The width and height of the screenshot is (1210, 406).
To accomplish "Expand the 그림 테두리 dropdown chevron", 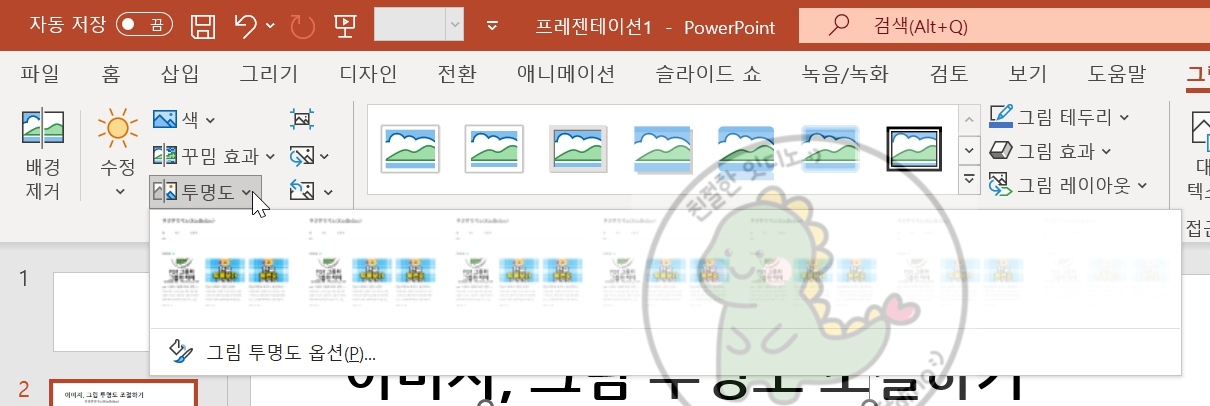I will [x=1124, y=117].
